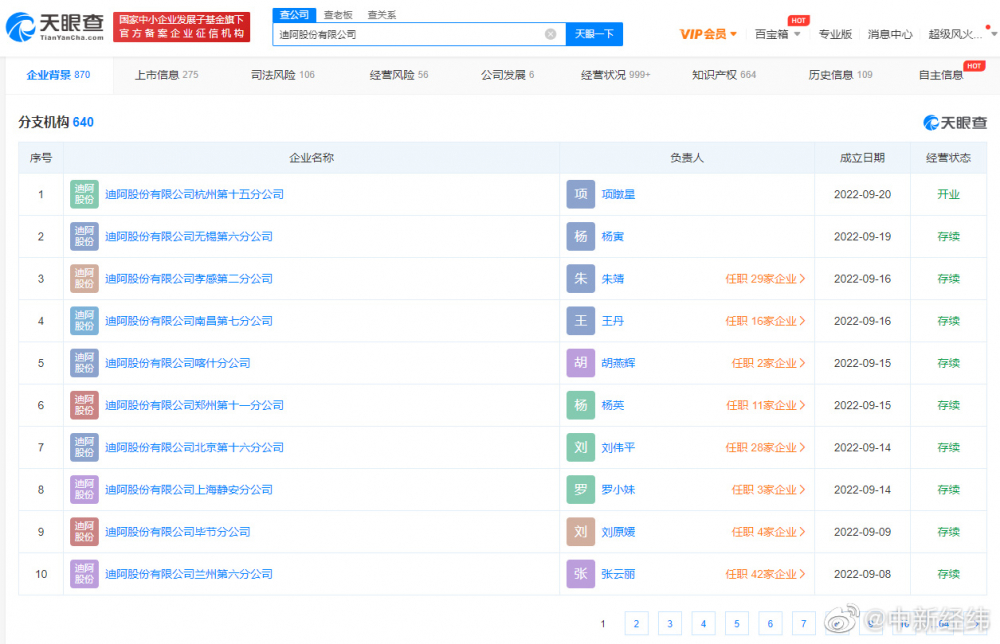The height and width of the screenshot is (644, 1000).
Task: Click the 天眼一下 search button
Action: point(595,33)
